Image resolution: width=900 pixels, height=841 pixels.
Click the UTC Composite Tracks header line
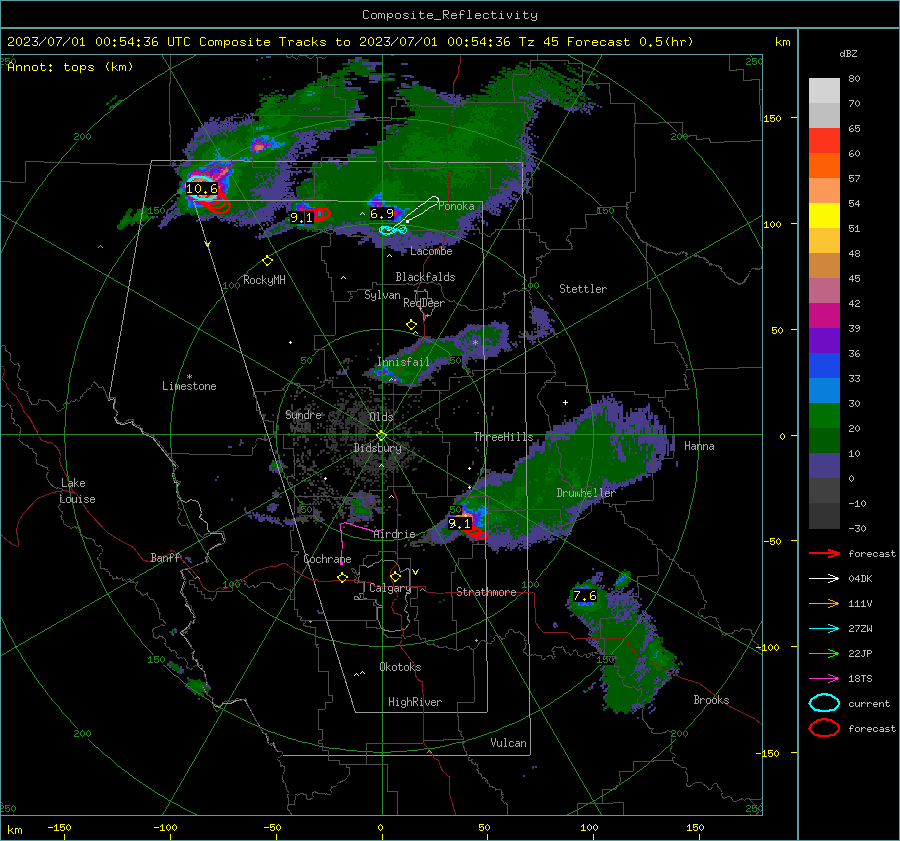350,42
